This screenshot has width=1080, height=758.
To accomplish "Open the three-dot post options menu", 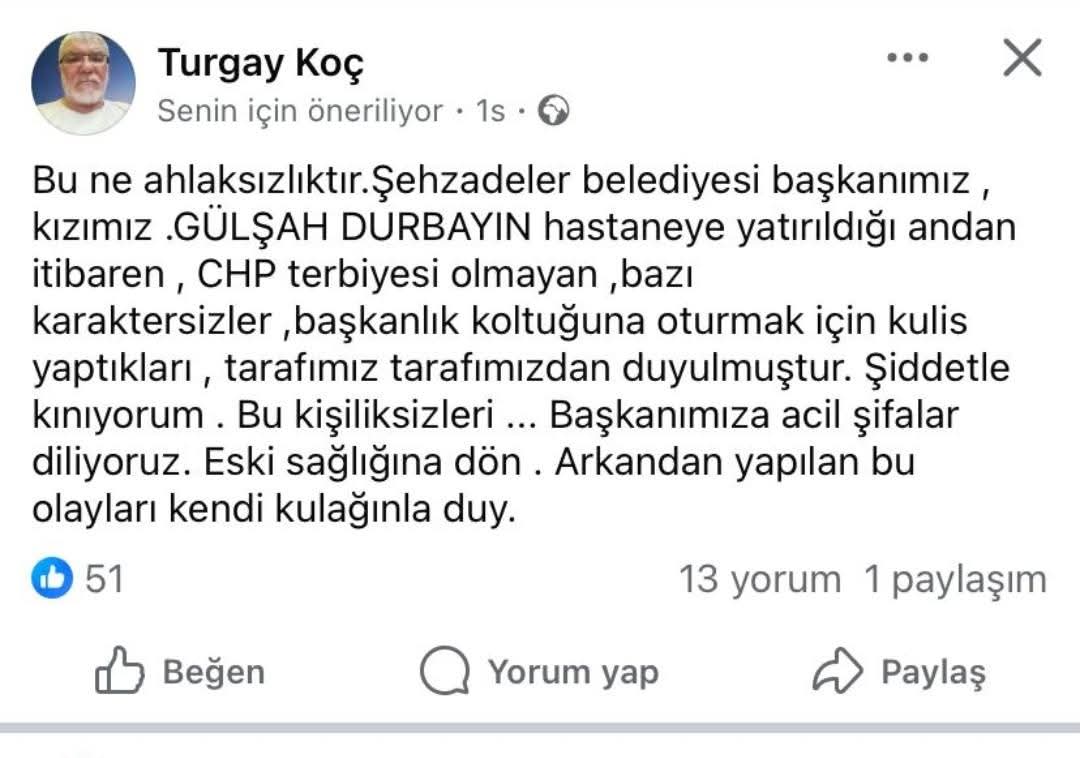I will tap(907, 59).
